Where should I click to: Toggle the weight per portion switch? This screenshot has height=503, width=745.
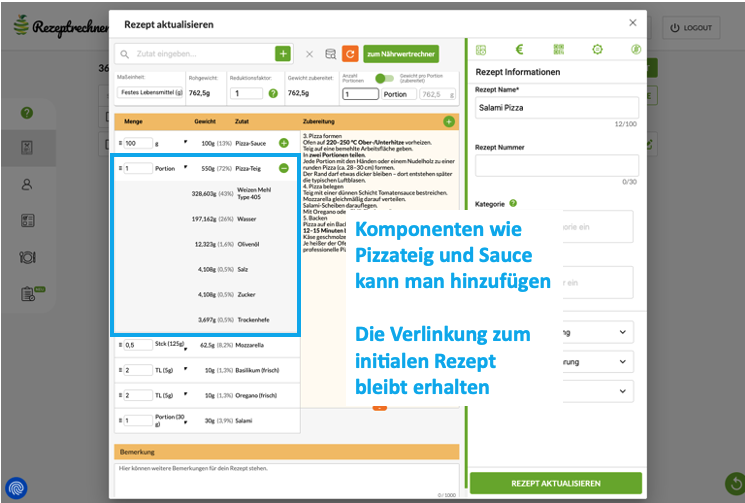point(382,78)
